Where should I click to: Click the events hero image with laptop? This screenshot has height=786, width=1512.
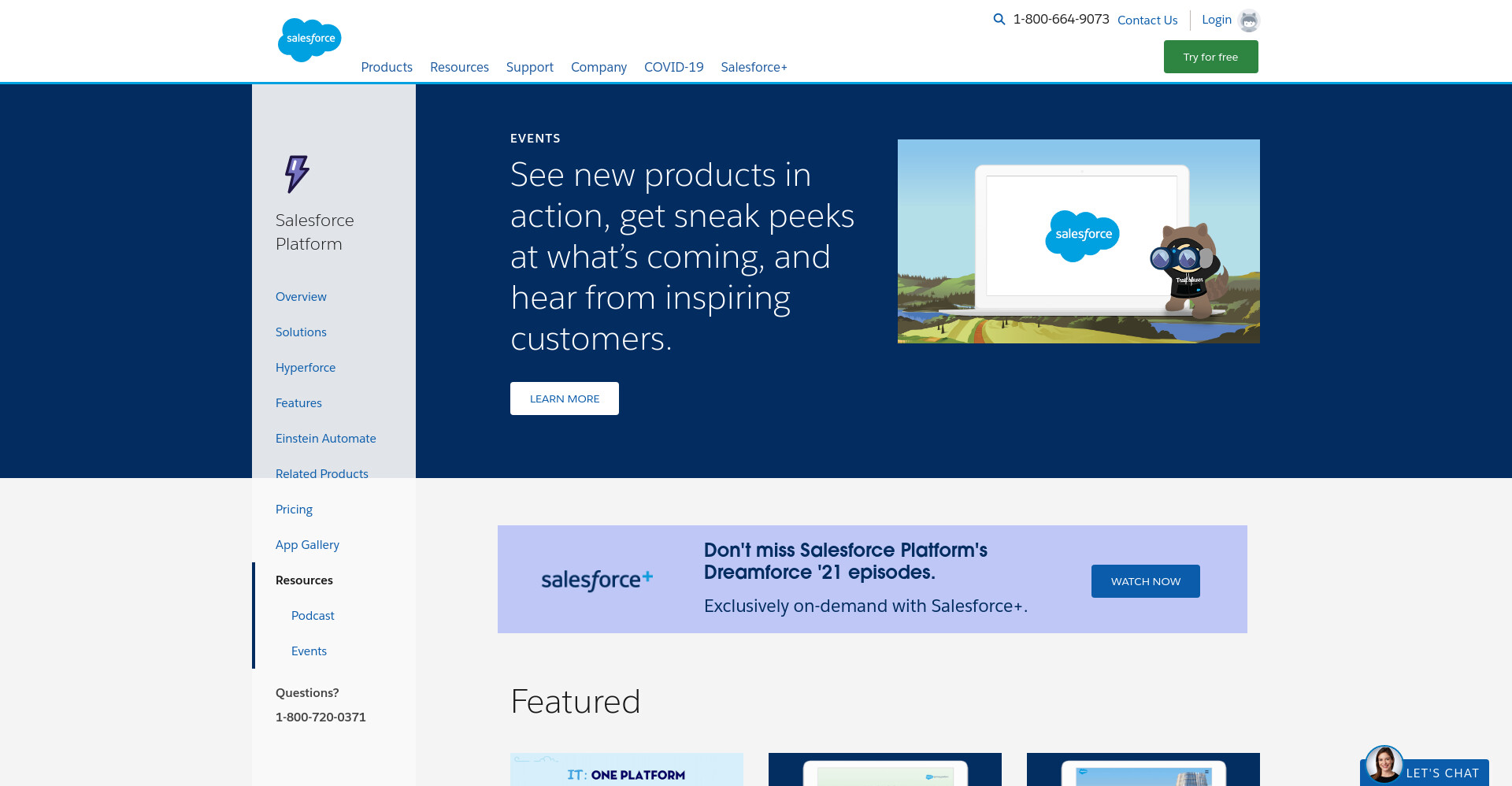tap(1079, 241)
